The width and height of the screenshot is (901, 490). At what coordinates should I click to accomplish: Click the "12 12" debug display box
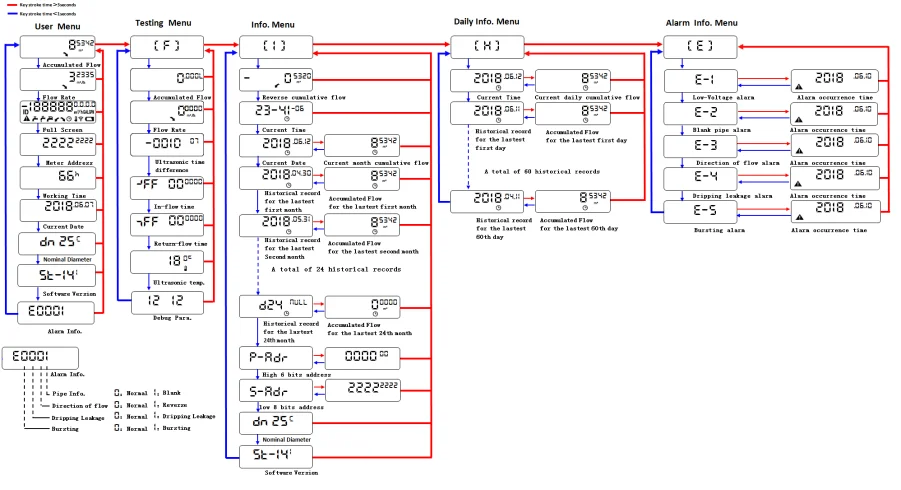click(167, 303)
